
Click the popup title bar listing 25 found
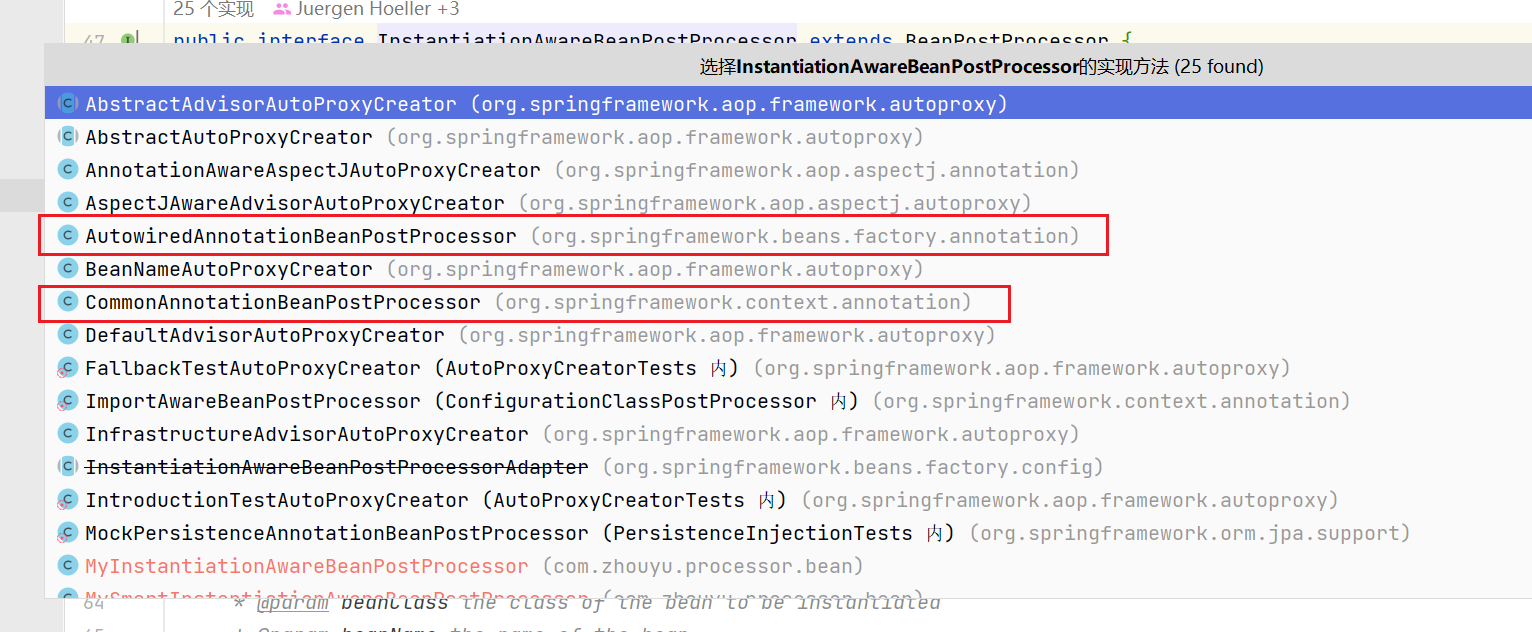(x=788, y=66)
